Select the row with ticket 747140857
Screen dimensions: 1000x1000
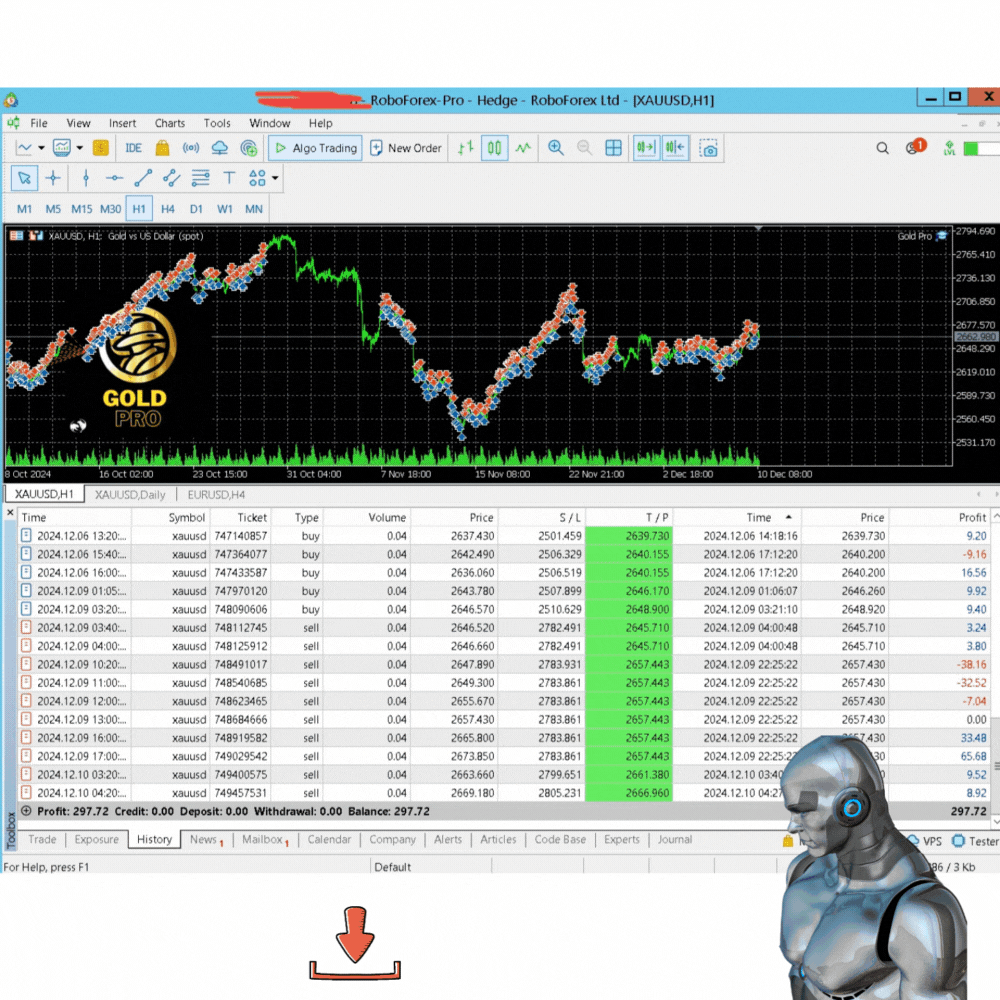click(504, 536)
